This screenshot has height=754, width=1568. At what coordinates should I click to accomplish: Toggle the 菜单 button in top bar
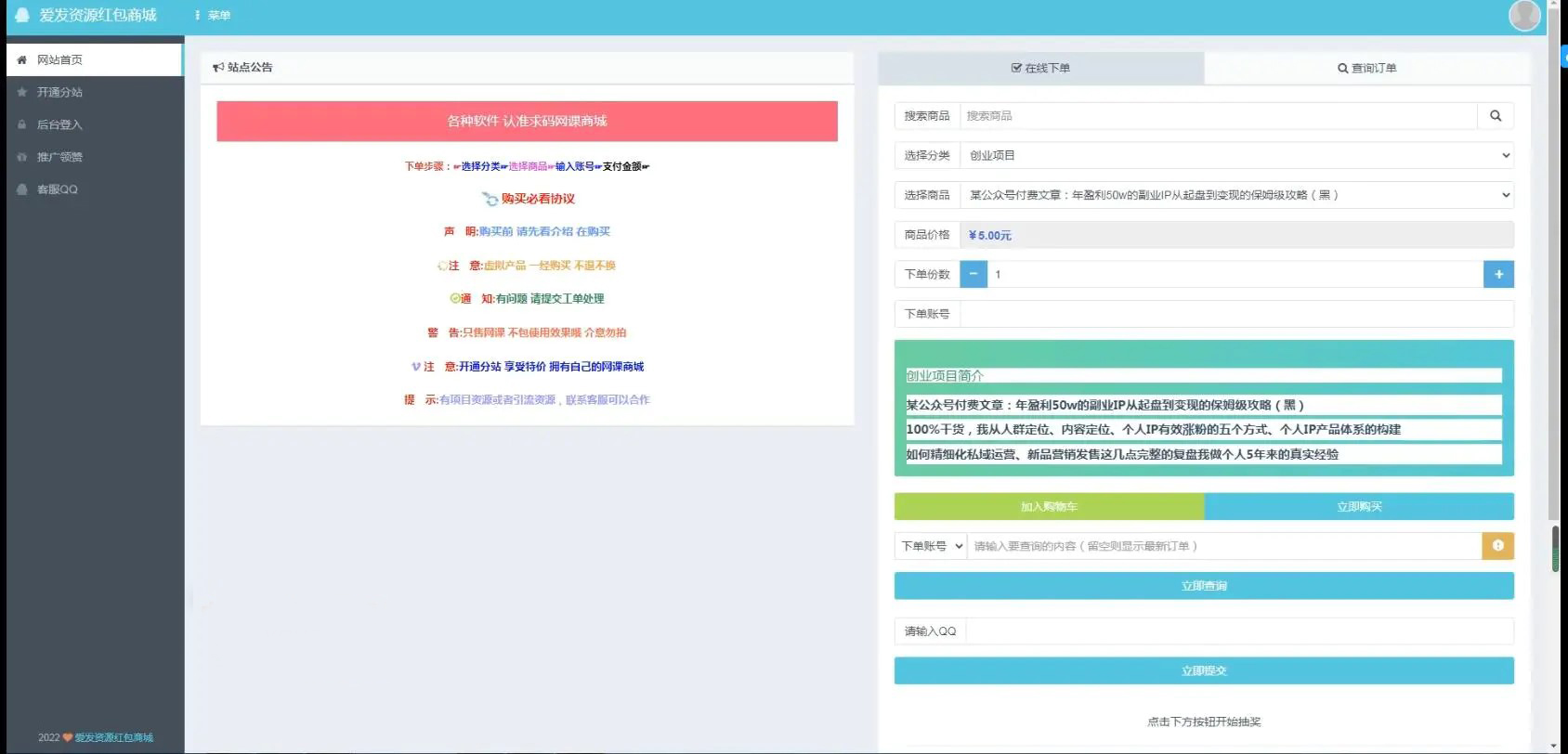pos(214,16)
